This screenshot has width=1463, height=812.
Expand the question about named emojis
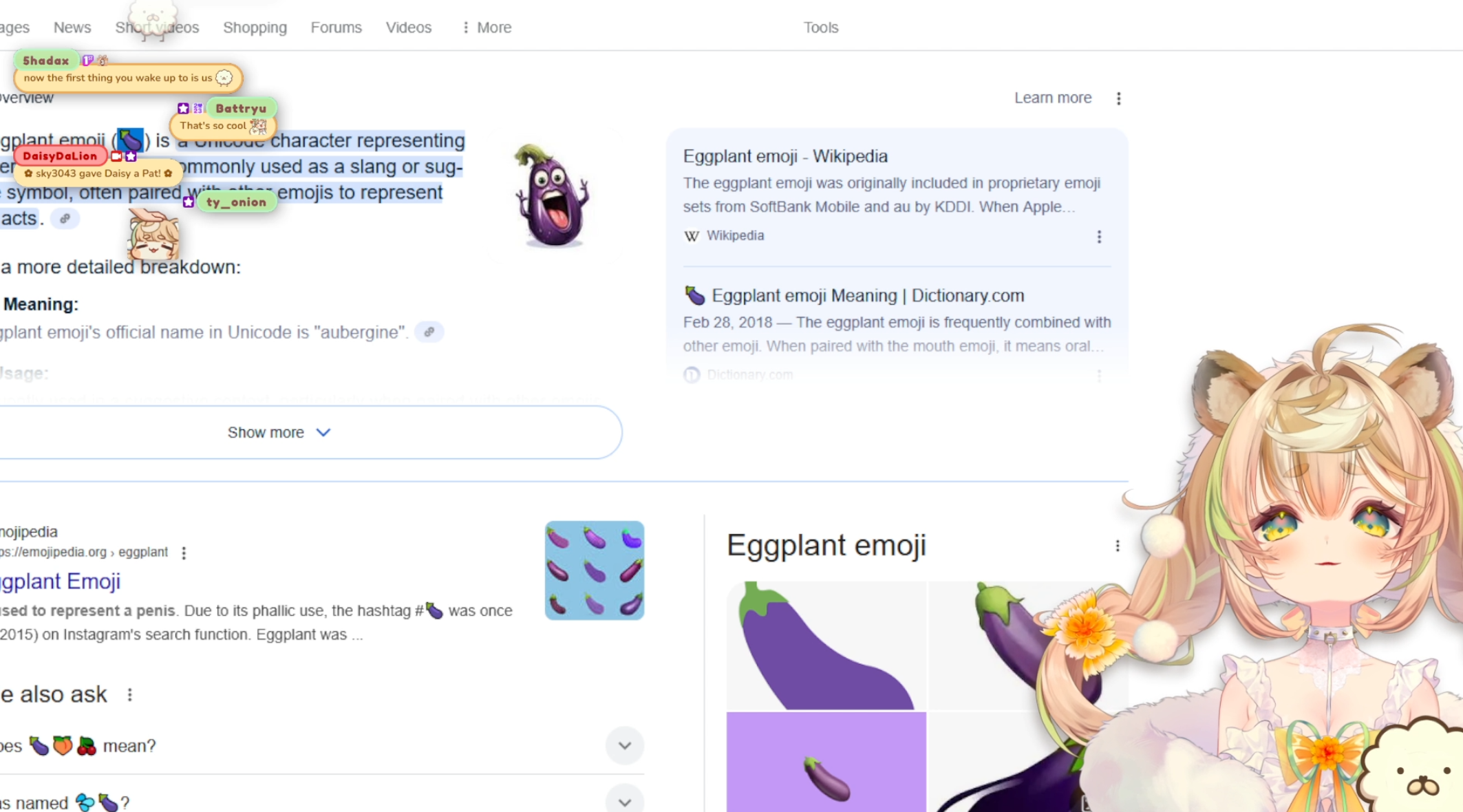click(x=625, y=800)
